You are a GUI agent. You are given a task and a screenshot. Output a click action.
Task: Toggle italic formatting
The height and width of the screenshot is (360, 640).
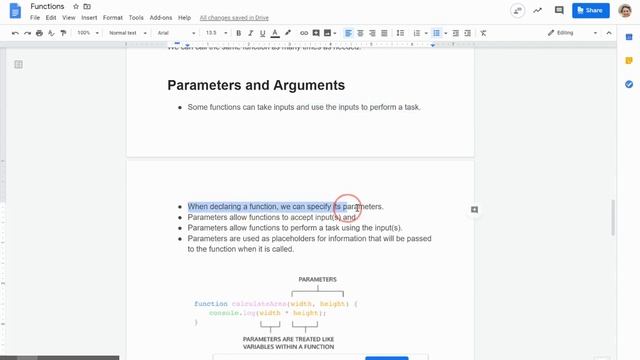click(x=250, y=33)
